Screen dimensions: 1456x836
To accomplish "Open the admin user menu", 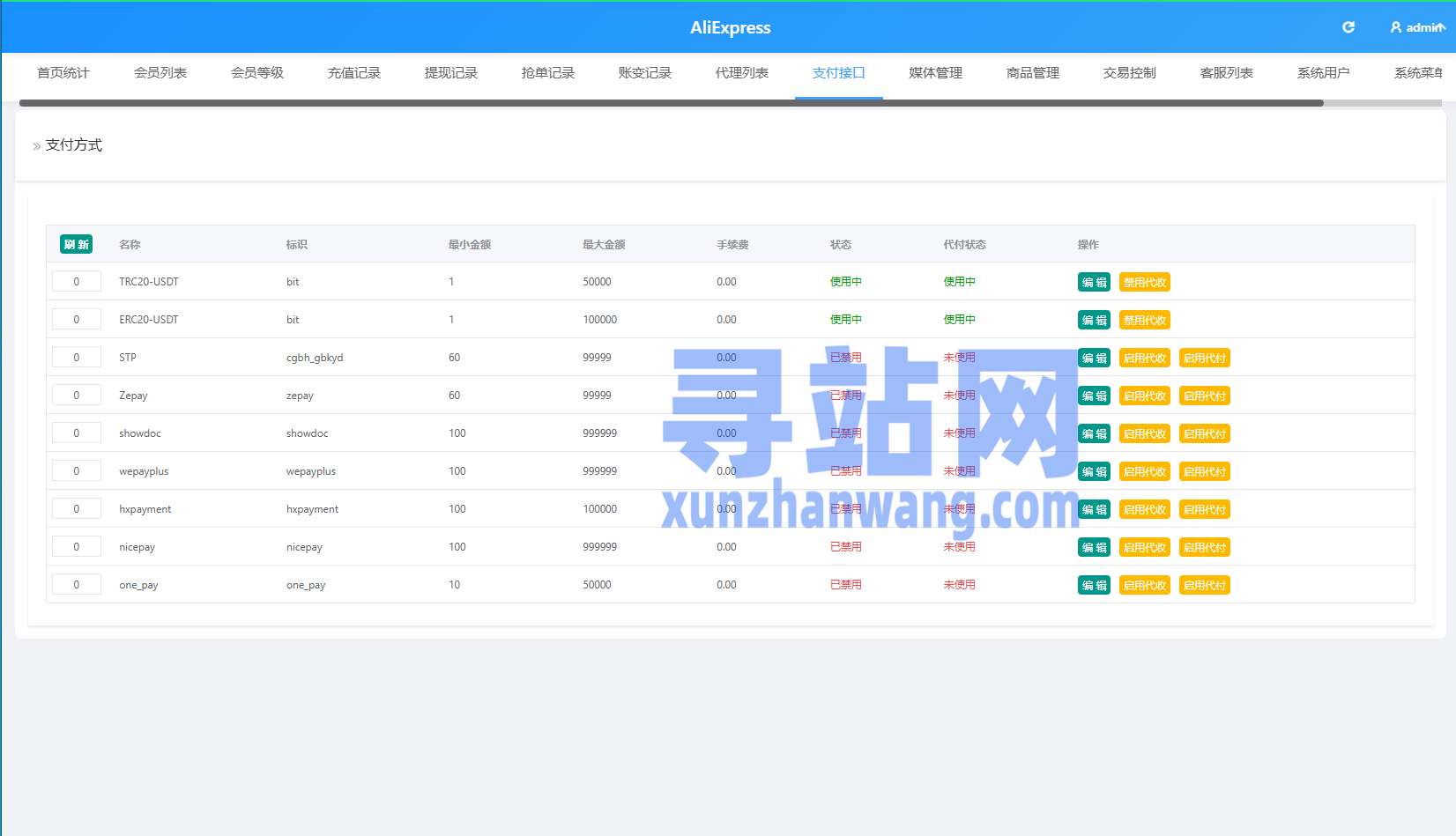I will (x=1417, y=27).
